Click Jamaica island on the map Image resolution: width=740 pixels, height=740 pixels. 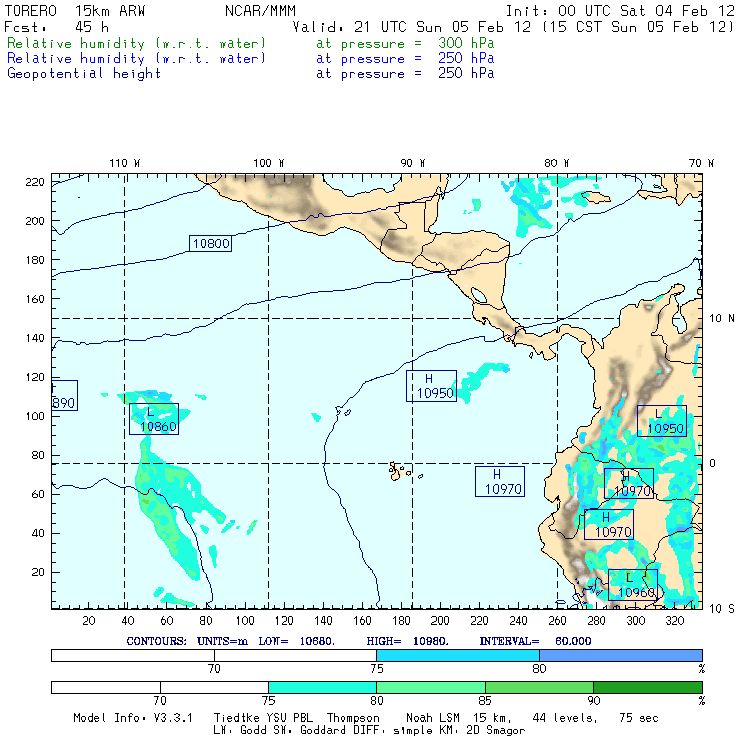[x=595, y=197]
